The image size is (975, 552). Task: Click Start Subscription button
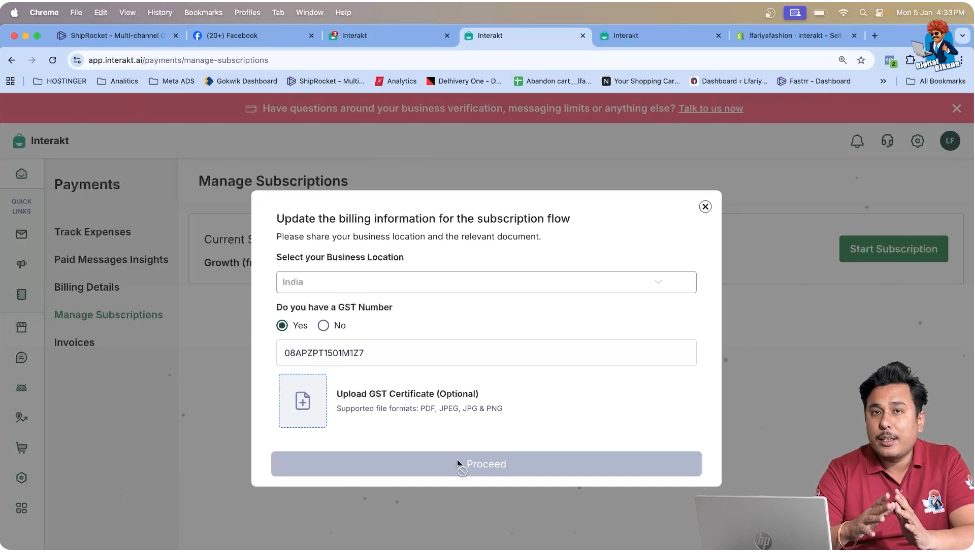(x=894, y=249)
